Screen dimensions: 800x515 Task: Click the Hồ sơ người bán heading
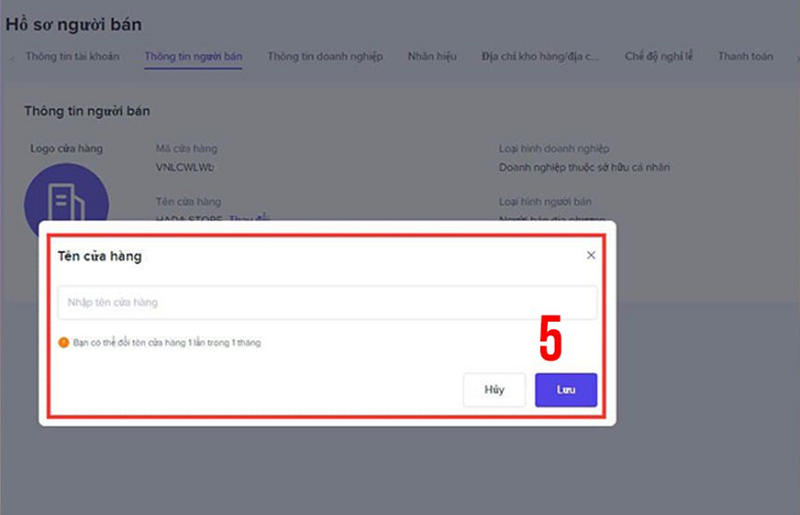(74, 24)
